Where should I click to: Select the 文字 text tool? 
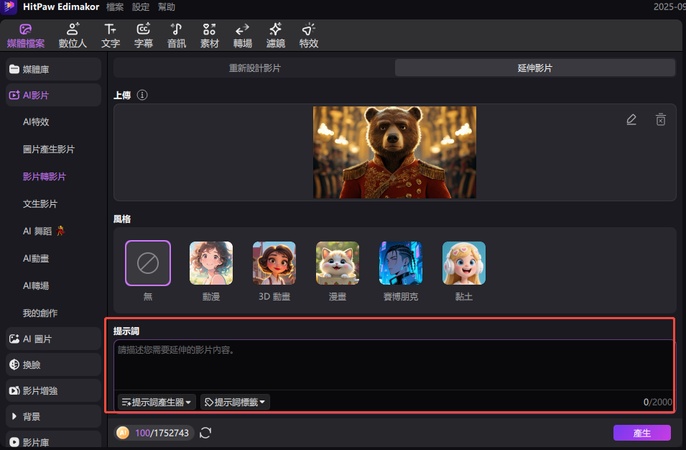[x=110, y=35]
